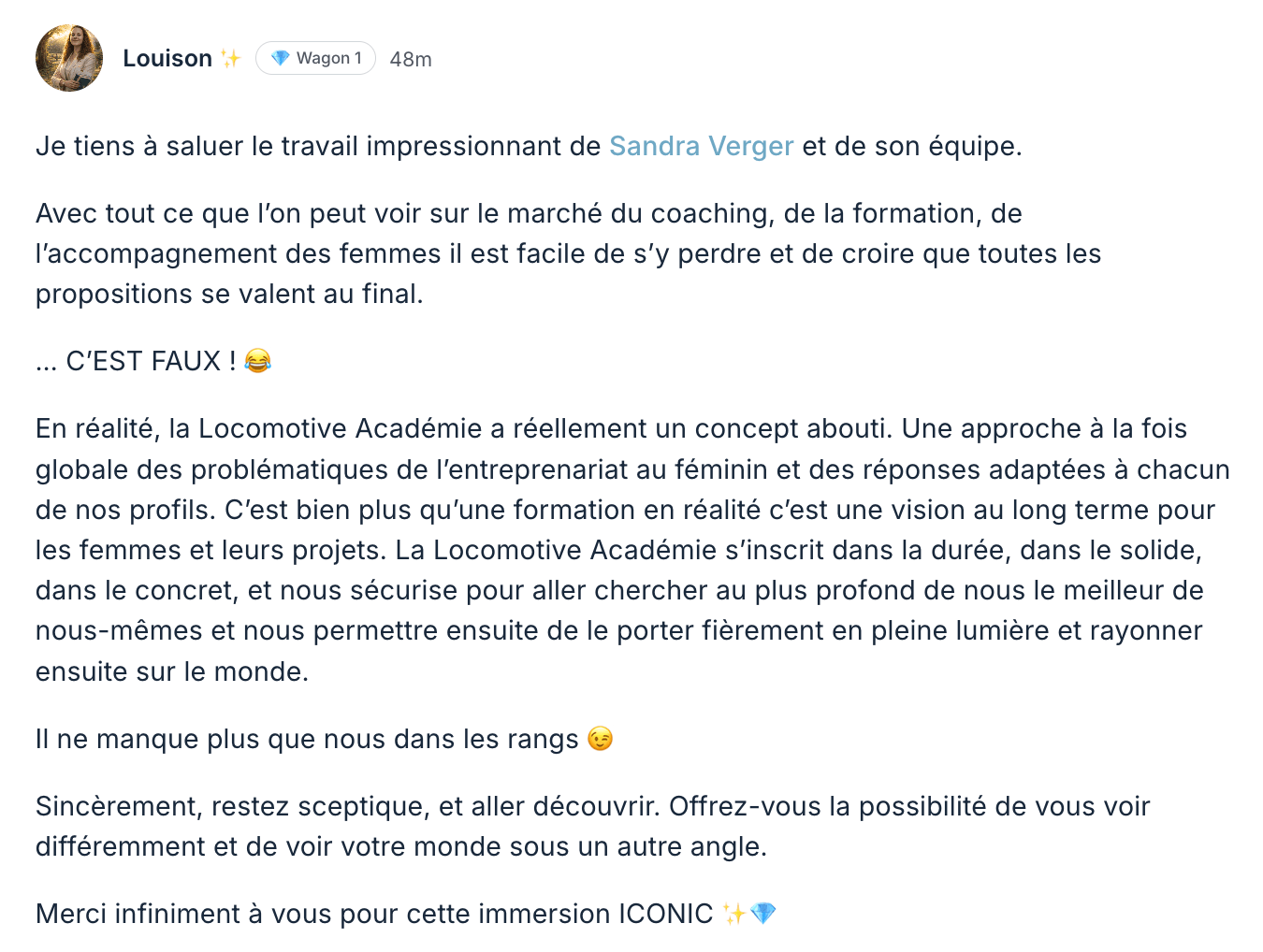Viewport: 1263px width, 952px height.
Task: Open Louison's profile avatar photo
Action: click(69, 58)
